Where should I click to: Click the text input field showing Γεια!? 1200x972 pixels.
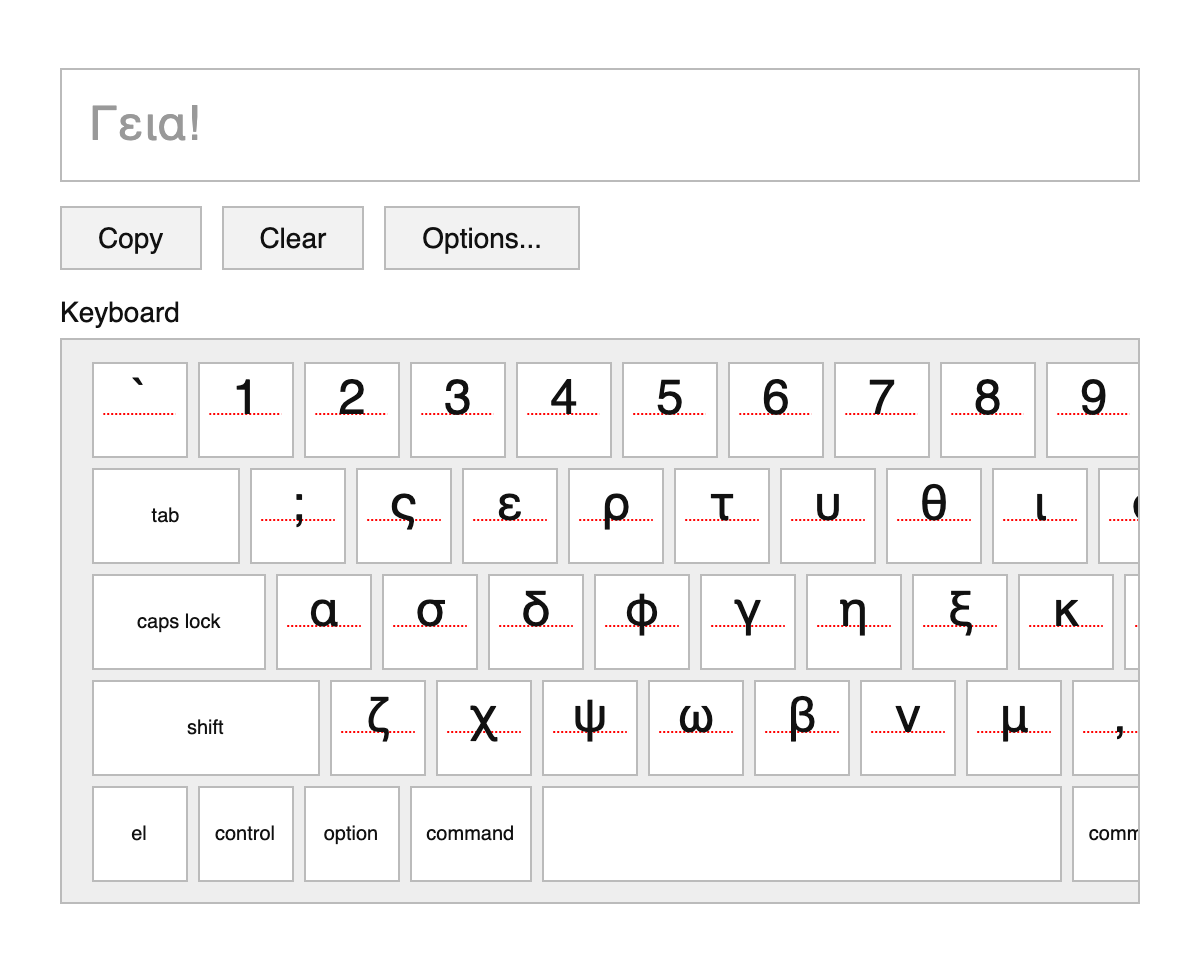(x=599, y=125)
